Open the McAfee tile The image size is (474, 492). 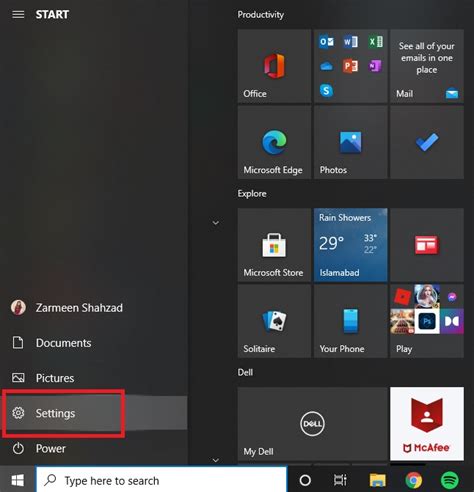coord(427,424)
